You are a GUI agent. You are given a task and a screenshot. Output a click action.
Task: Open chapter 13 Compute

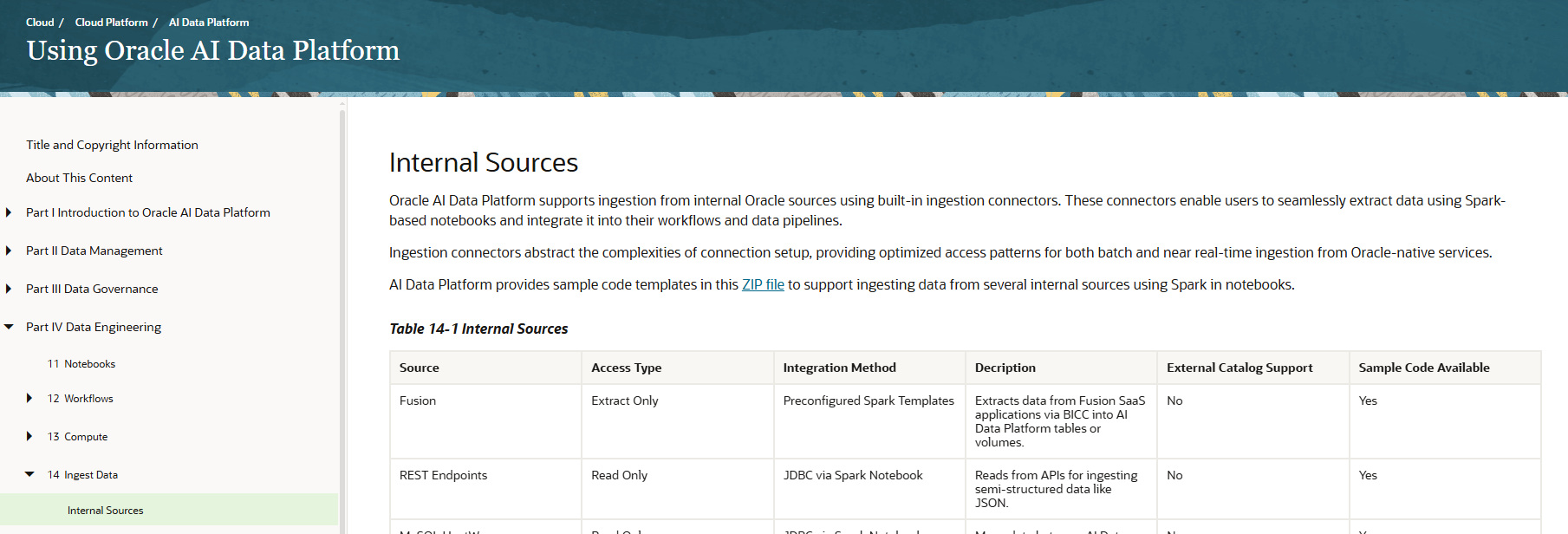(x=78, y=437)
